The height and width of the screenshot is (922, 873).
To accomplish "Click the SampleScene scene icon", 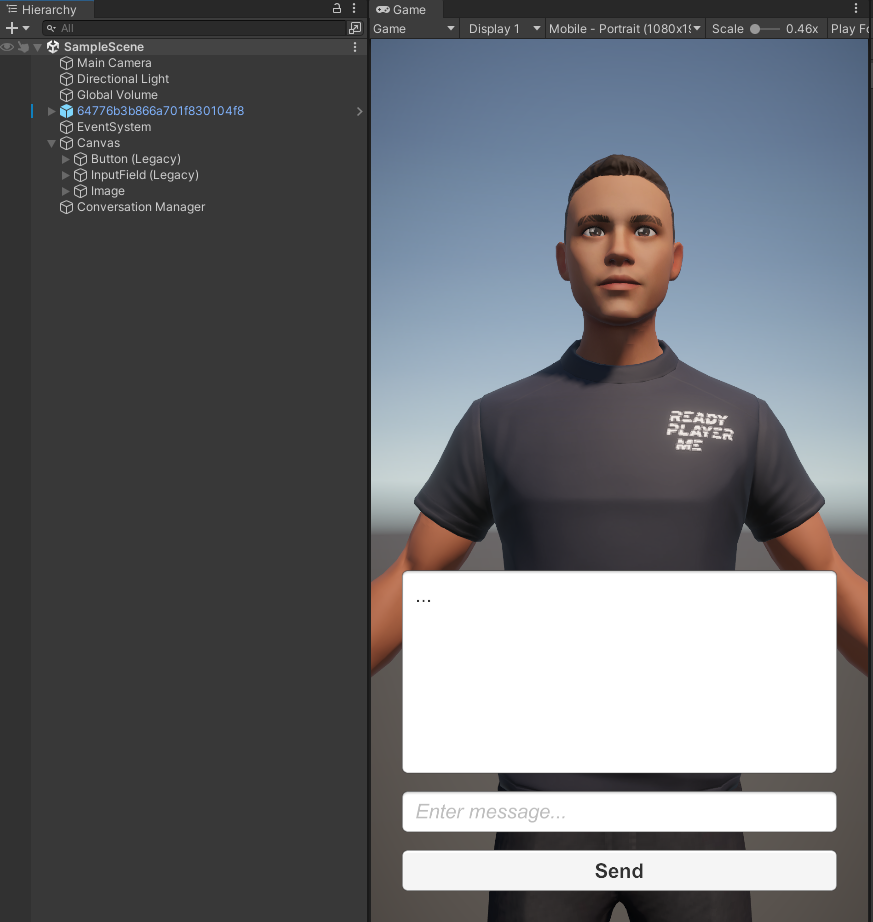I will [51, 46].
